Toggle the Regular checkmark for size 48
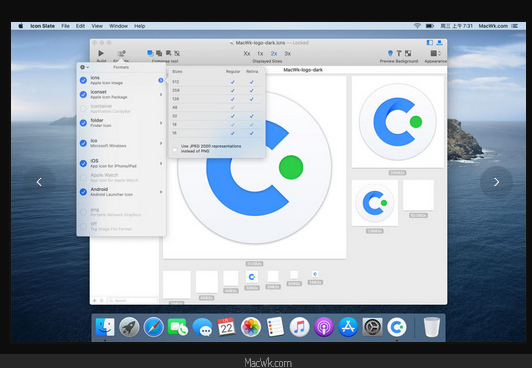The height and width of the screenshot is (368, 532). (x=233, y=108)
